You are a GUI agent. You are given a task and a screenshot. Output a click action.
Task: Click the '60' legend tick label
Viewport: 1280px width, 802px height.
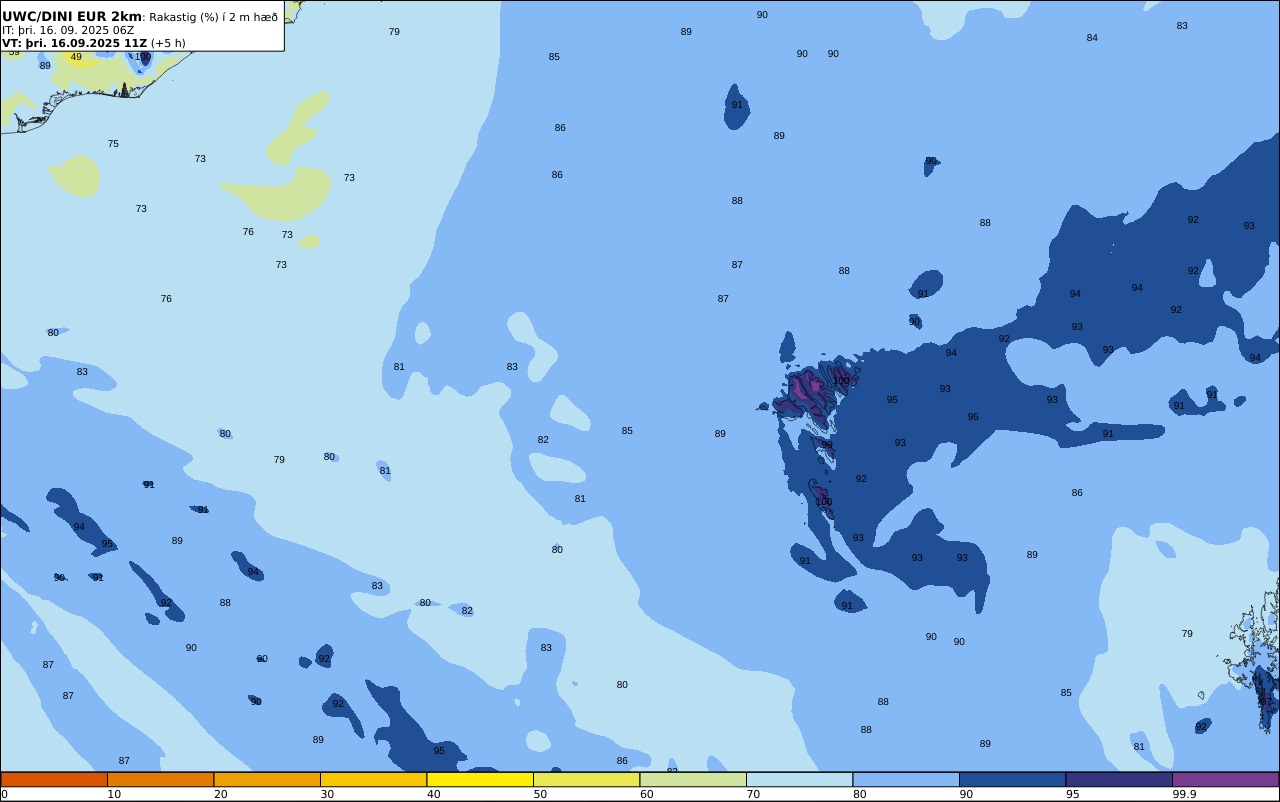pyautogui.click(x=646, y=794)
